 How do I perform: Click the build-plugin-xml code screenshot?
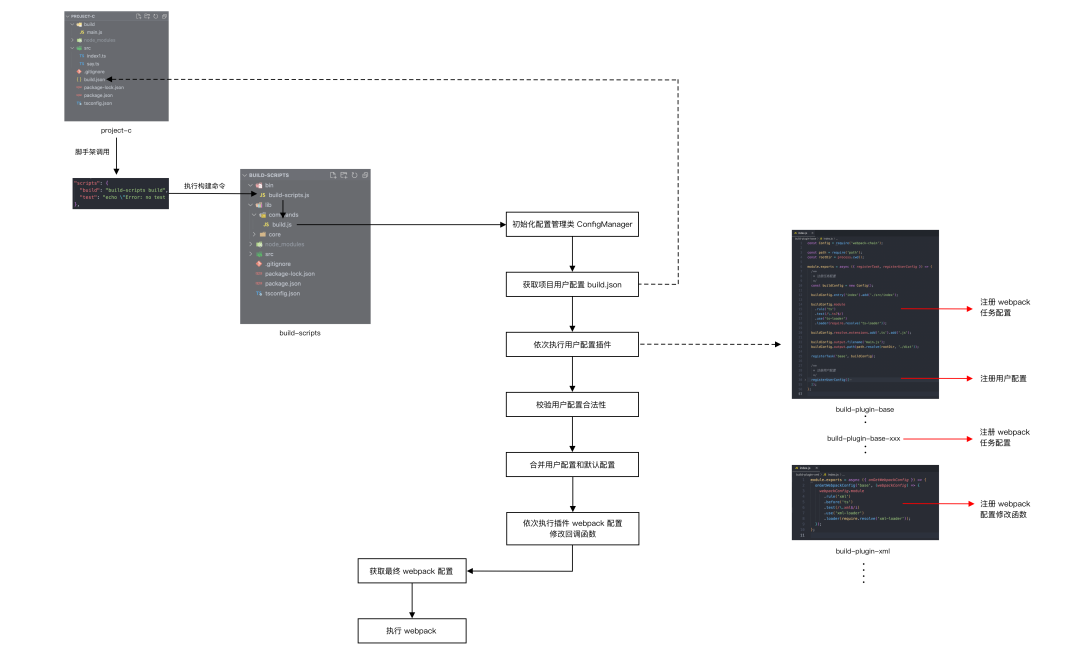pyautogui.click(x=865, y=502)
